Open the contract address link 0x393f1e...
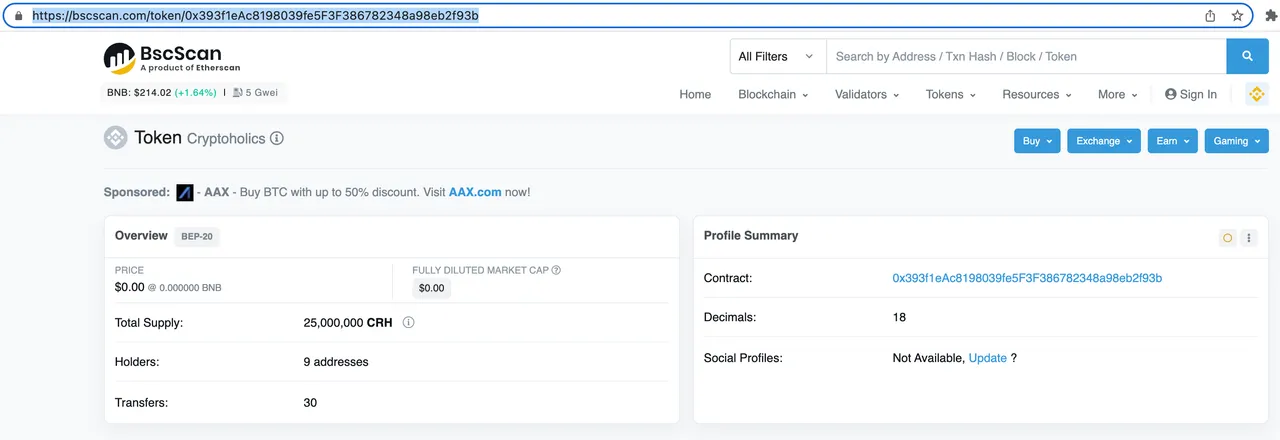 coord(1027,278)
